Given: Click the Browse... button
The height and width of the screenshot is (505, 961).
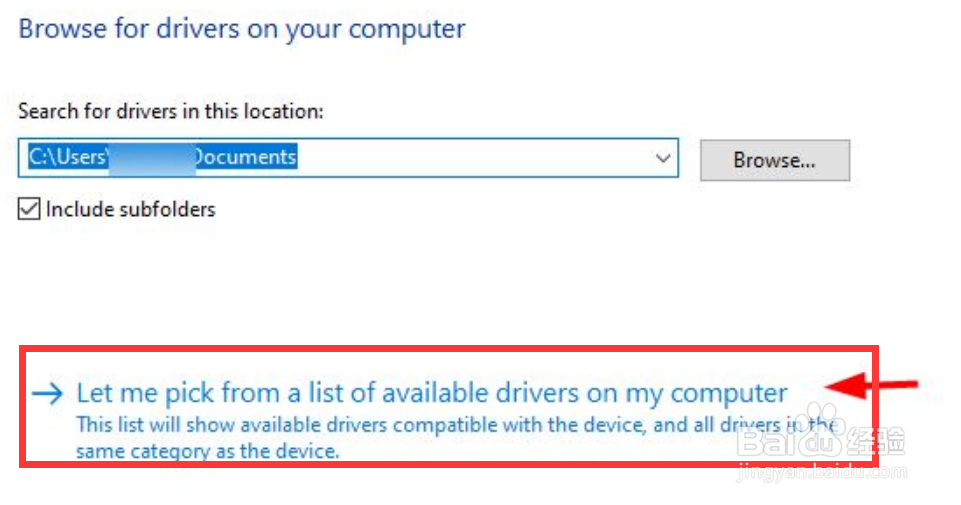Looking at the screenshot, I should 774,160.
